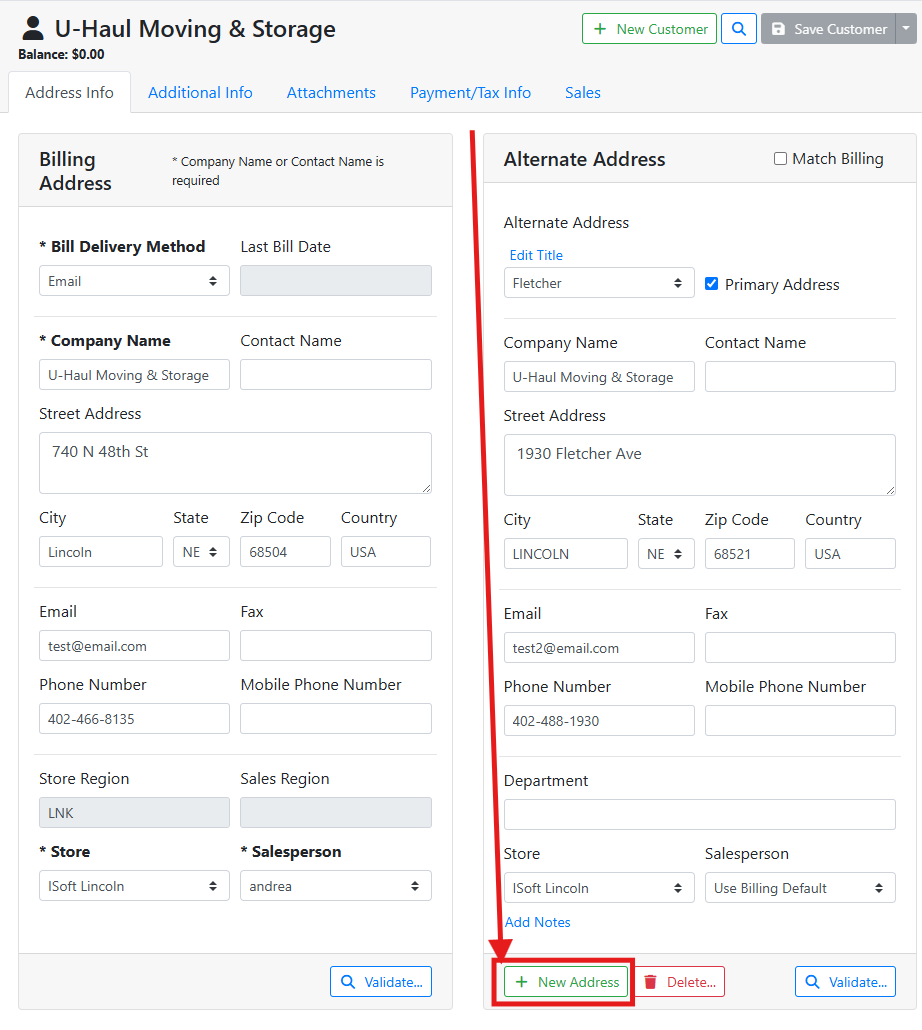Expand the Fletcher alternate address dropdown
The height and width of the screenshot is (1030, 922).
tap(598, 283)
